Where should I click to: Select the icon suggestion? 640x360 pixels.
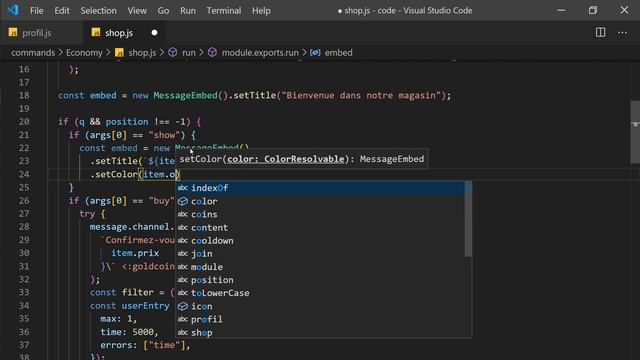(x=320, y=306)
